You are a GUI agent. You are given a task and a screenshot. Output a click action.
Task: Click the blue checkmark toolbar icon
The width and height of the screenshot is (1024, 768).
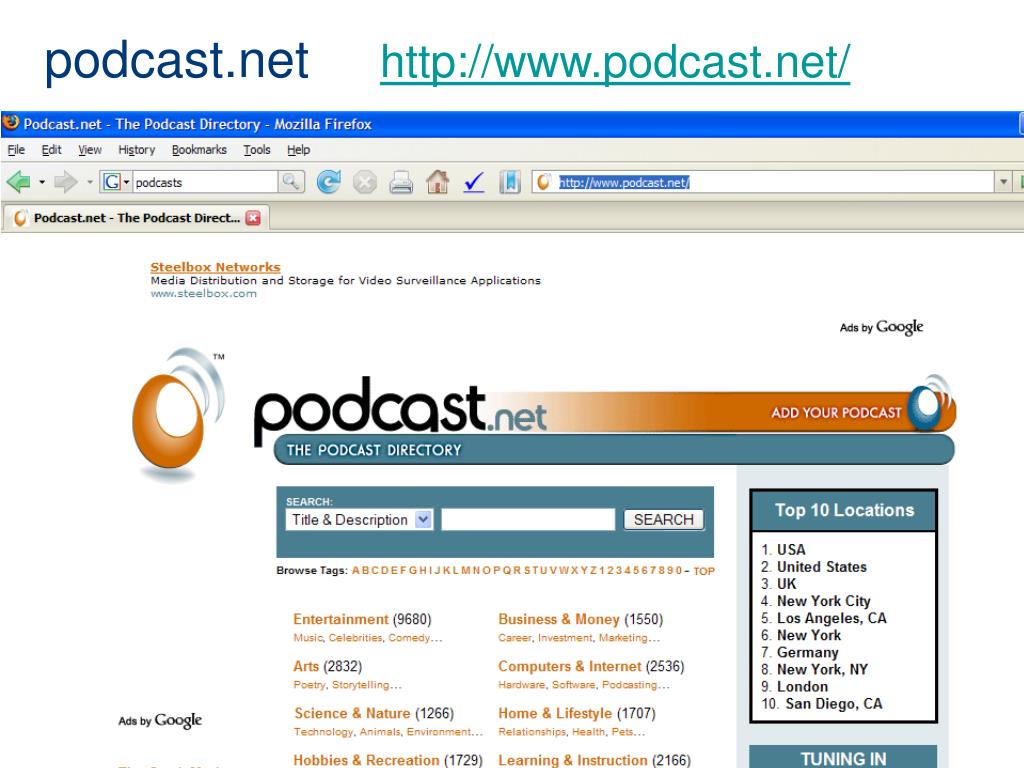coord(474,182)
